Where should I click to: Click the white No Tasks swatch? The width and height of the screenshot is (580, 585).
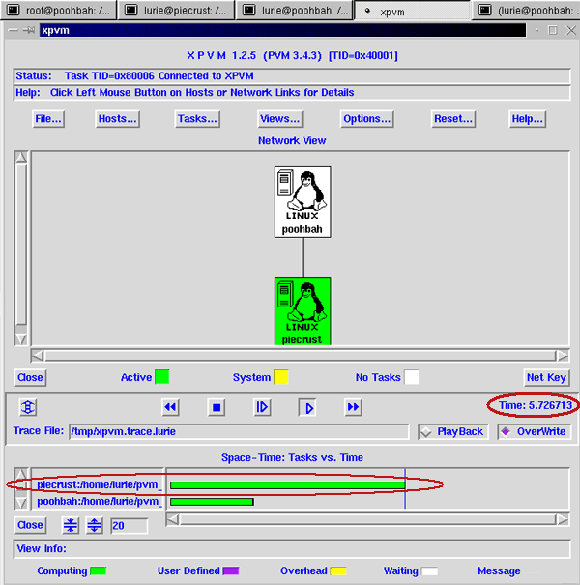[412, 377]
